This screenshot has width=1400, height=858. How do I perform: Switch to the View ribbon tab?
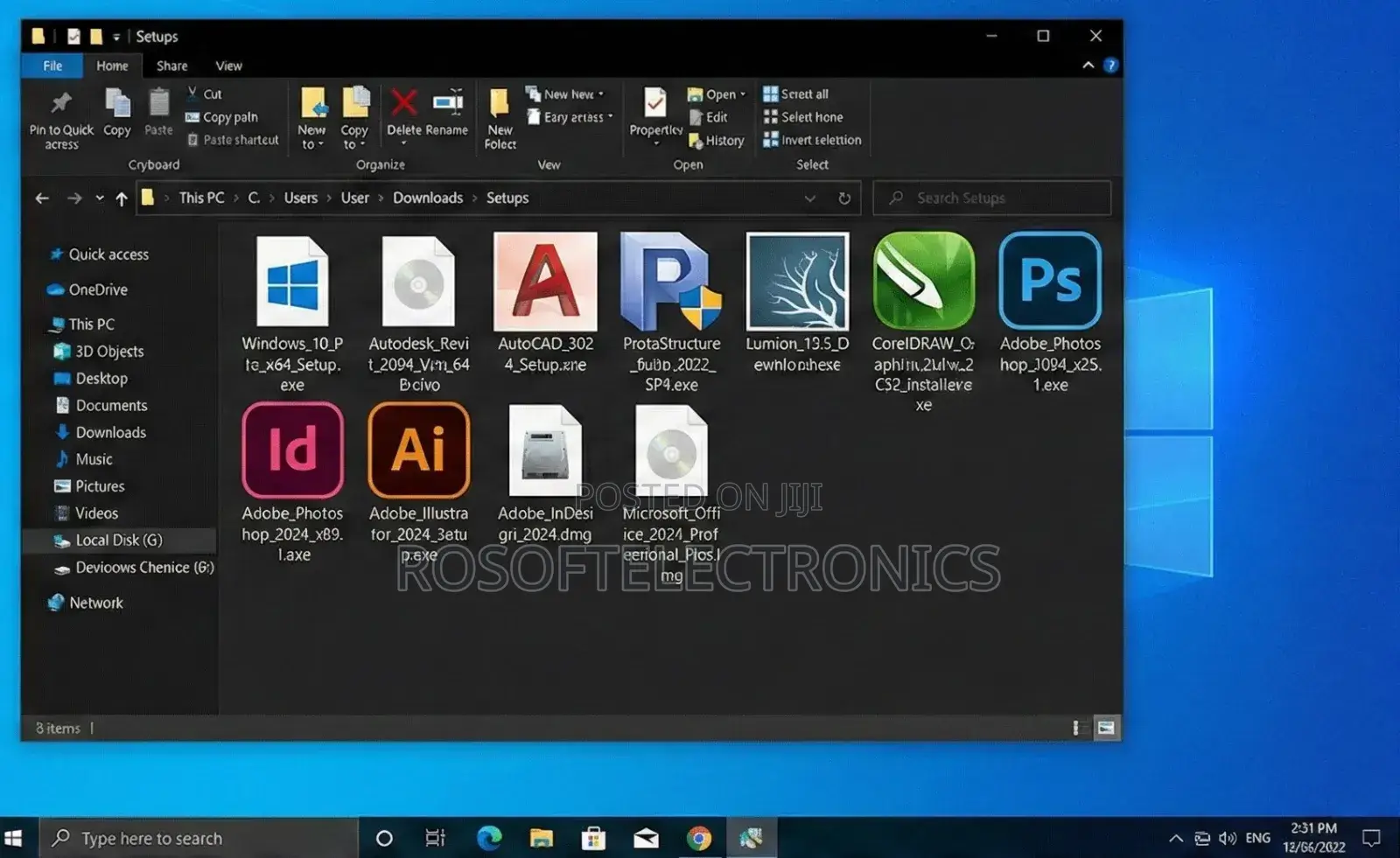[228, 66]
